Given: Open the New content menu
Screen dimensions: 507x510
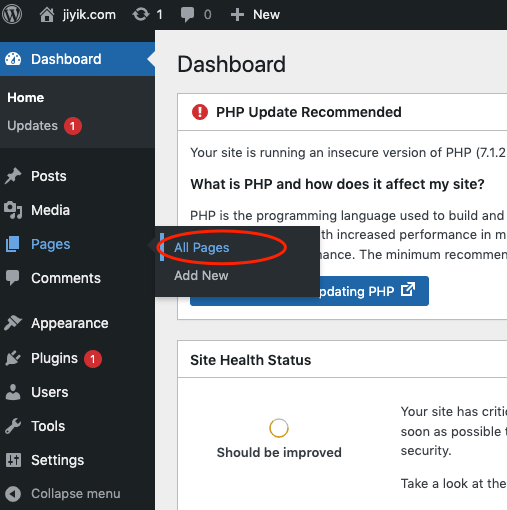Looking at the screenshot, I should coord(266,15).
